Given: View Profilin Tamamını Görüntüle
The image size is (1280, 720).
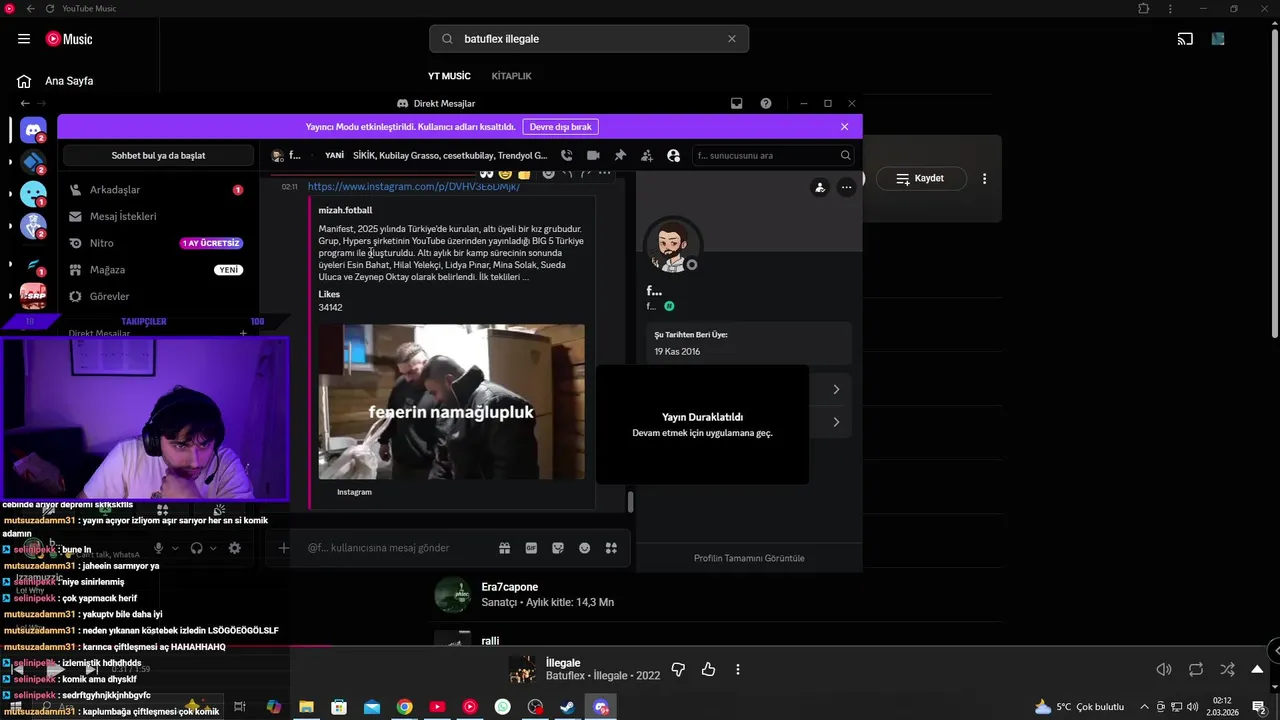Looking at the screenshot, I should click(749, 558).
